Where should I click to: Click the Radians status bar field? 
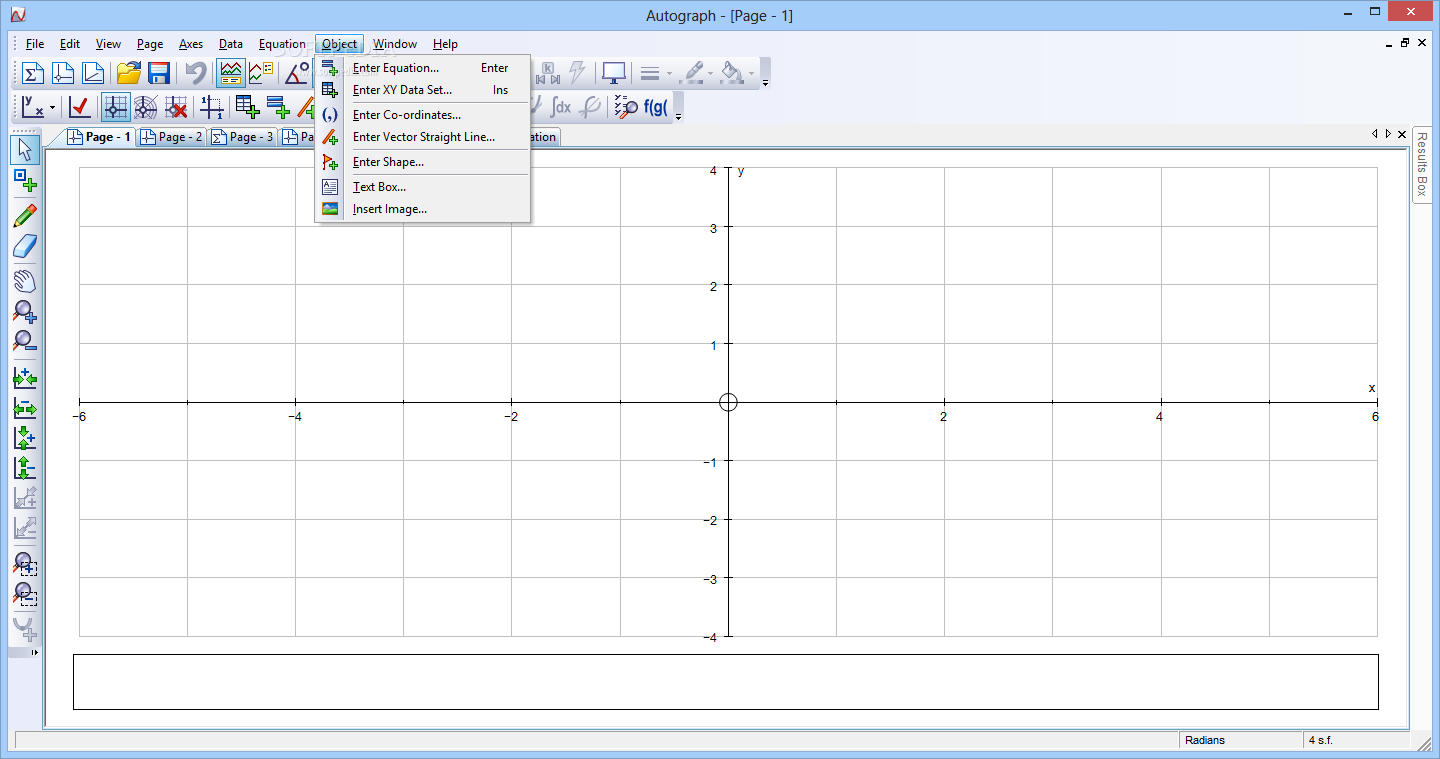(x=1240, y=741)
